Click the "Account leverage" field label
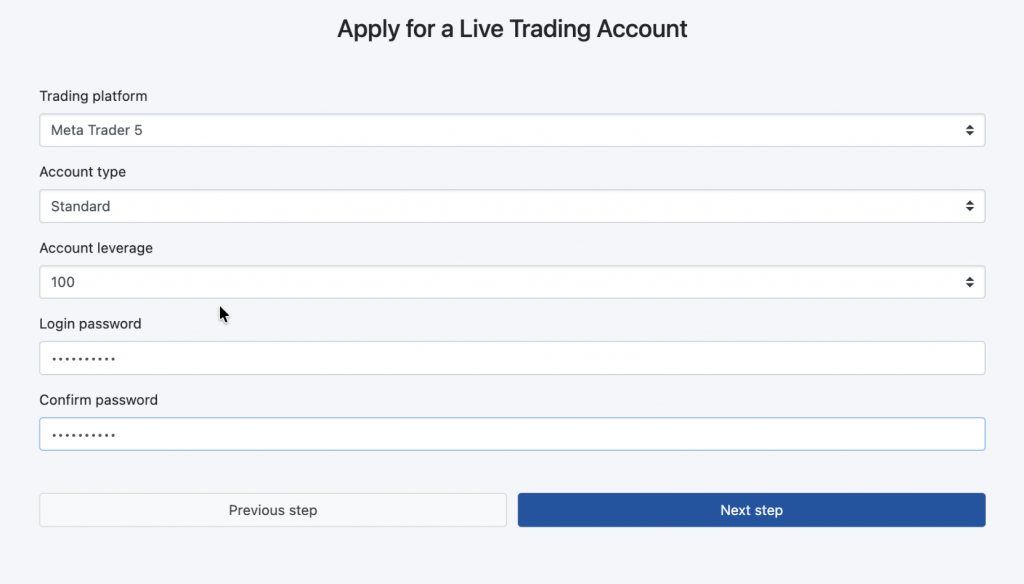Image resolution: width=1024 pixels, height=584 pixels. pyautogui.click(x=96, y=248)
